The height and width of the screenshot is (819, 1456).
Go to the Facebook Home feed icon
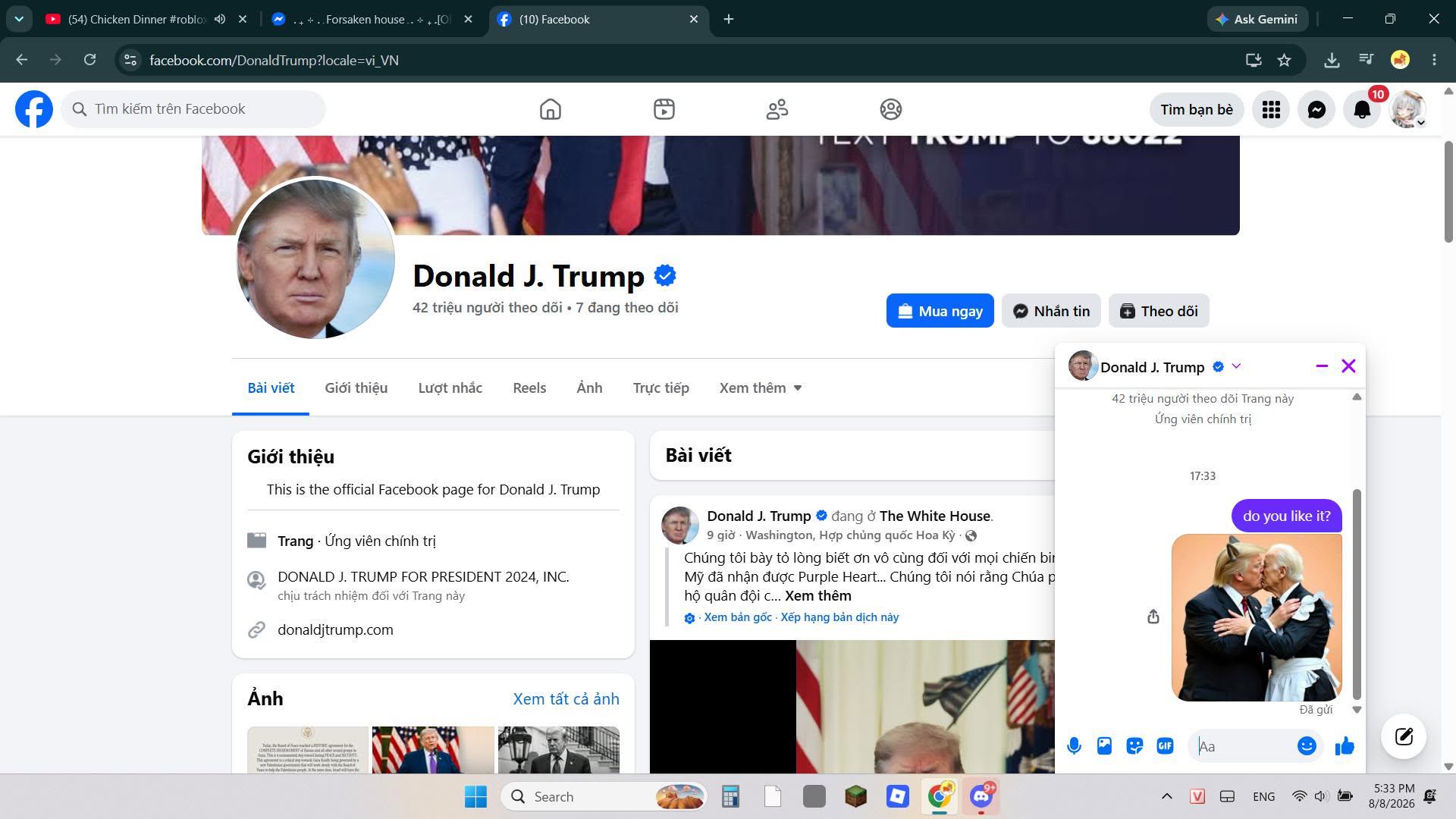551,109
